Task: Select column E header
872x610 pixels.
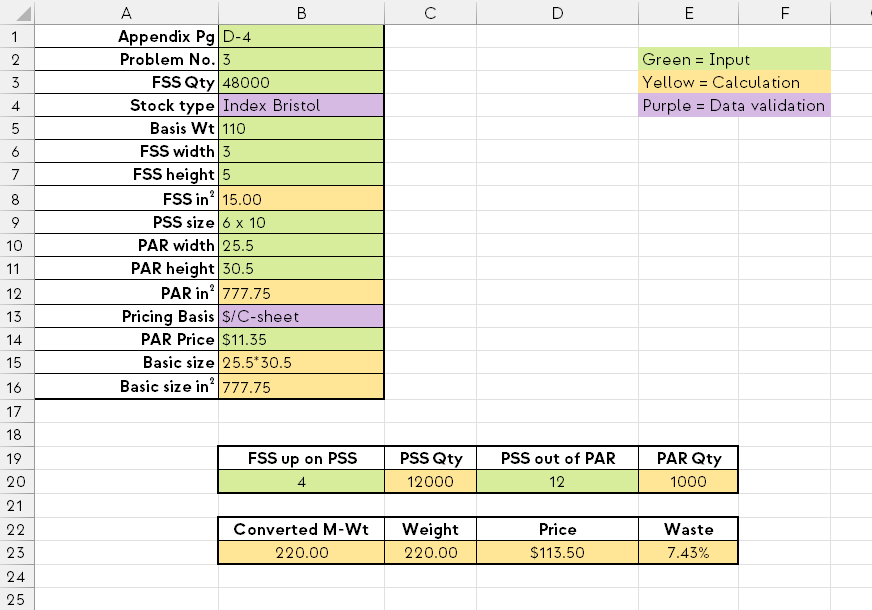Action: pyautogui.click(x=688, y=12)
